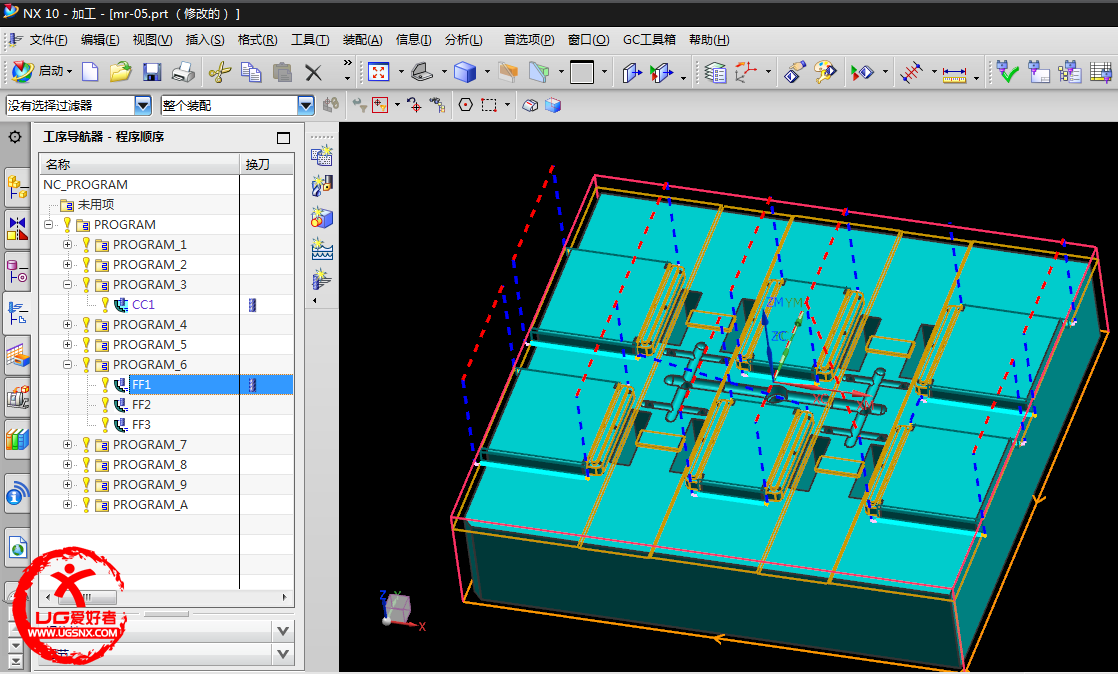This screenshot has height=674, width=1118.
Task: Click the Create Operation icon
Action: click(322, 279)
